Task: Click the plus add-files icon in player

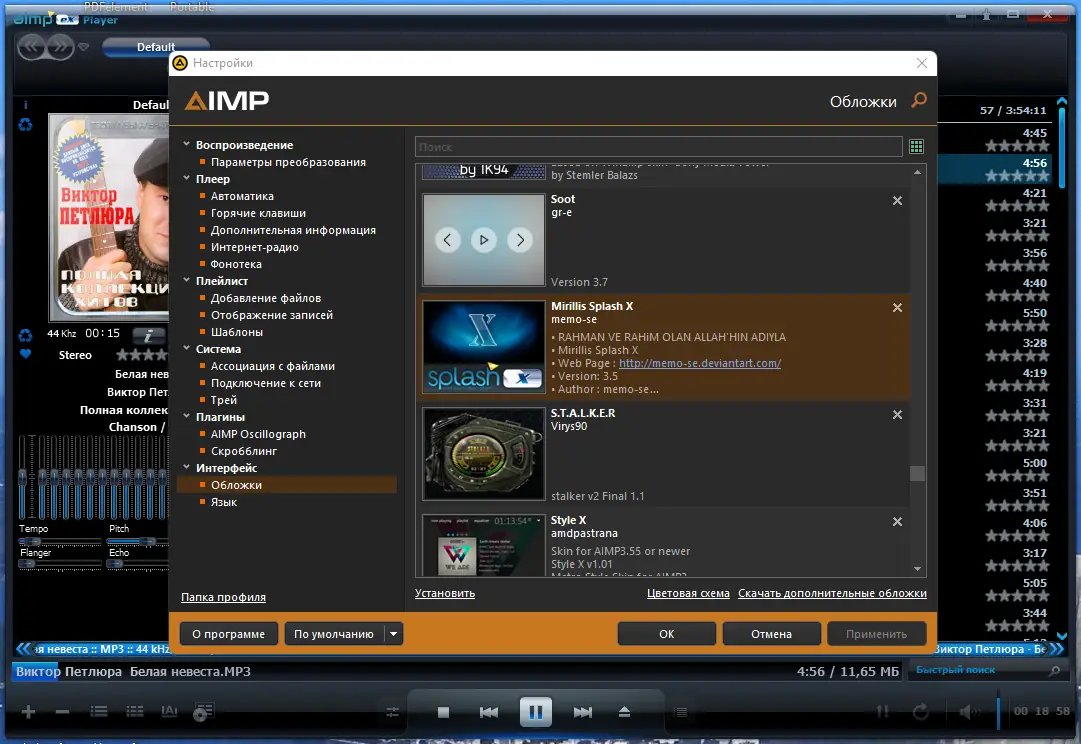Action: 28,712
